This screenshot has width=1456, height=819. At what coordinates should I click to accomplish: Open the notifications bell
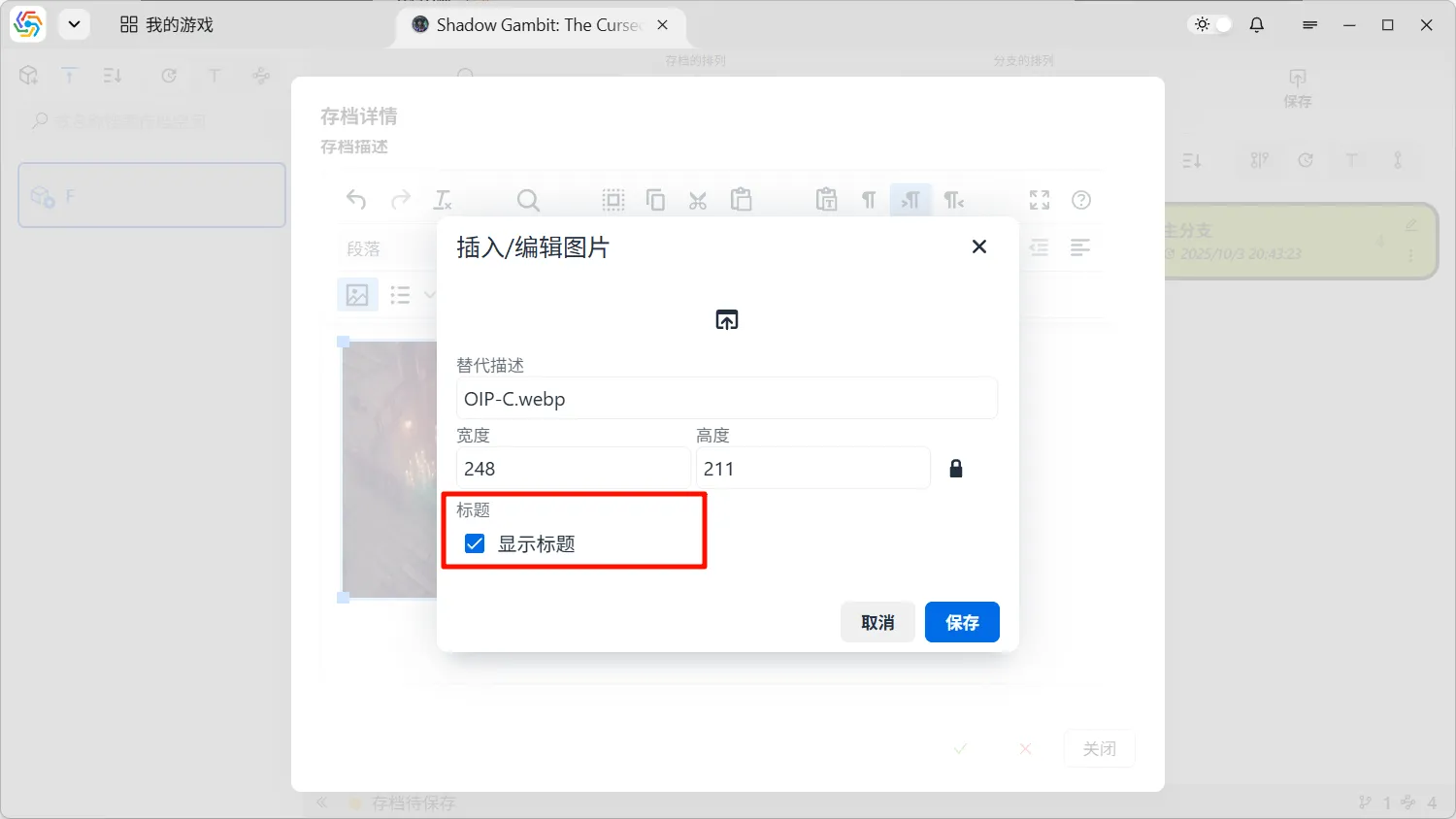tap(1257, 25)
